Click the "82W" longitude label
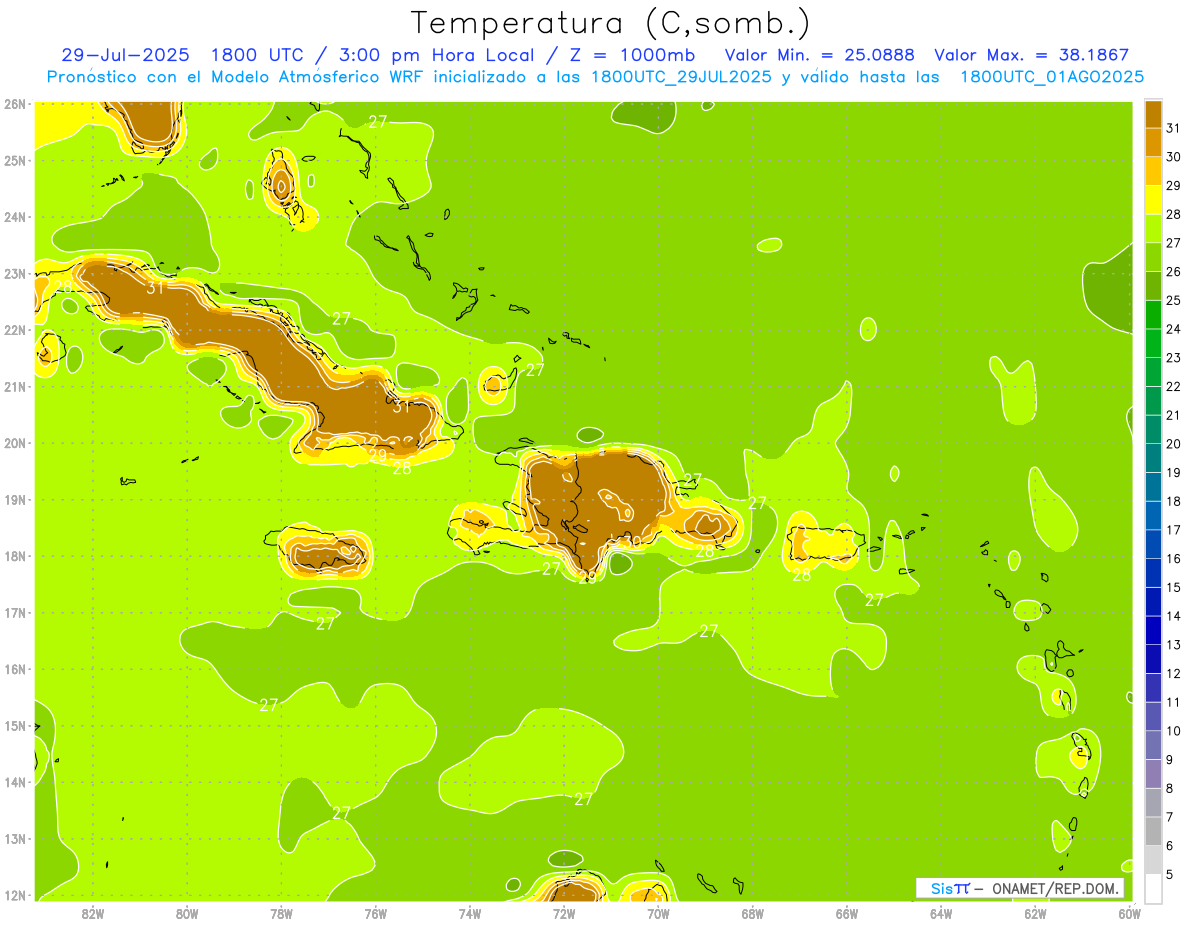This screenshot has width=1200, height=927. [93, 913]
